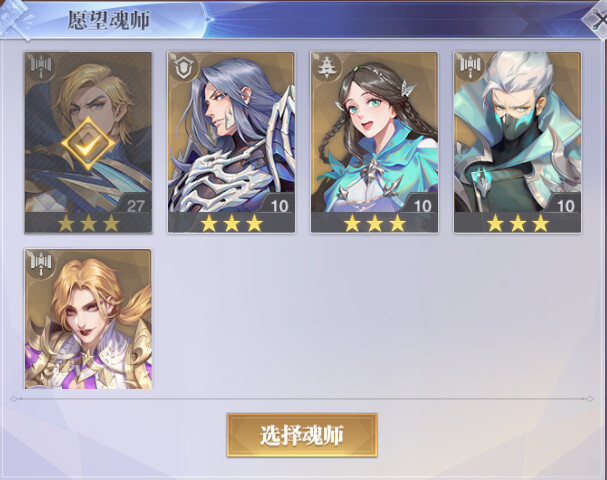The width and height of the screenshot is (607, 480).
Task: Click the attack class icon on blond male card
Action: pyautogui.click(x=41, y=67)
